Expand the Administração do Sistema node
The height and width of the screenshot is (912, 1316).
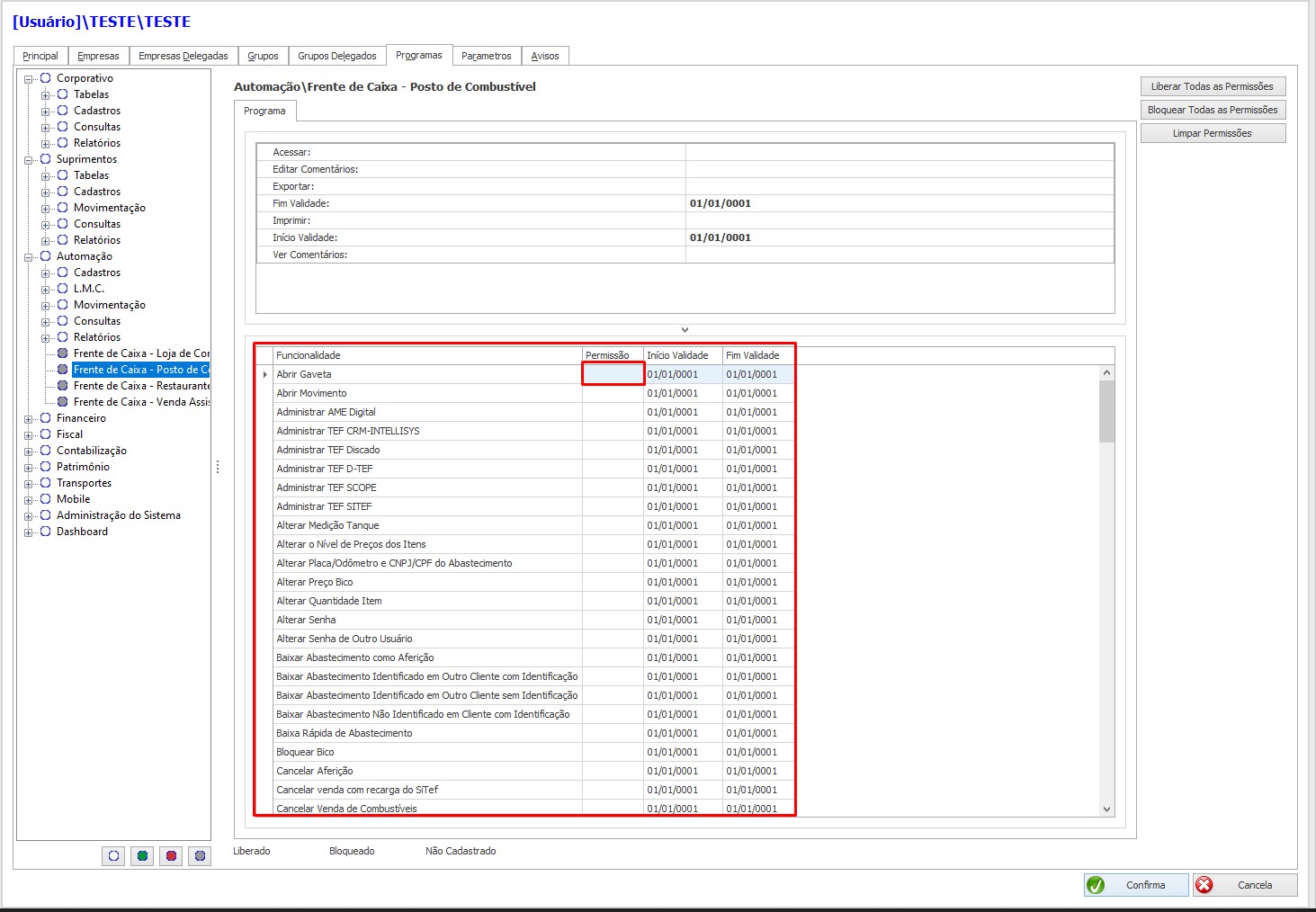[x=29, y=516]
